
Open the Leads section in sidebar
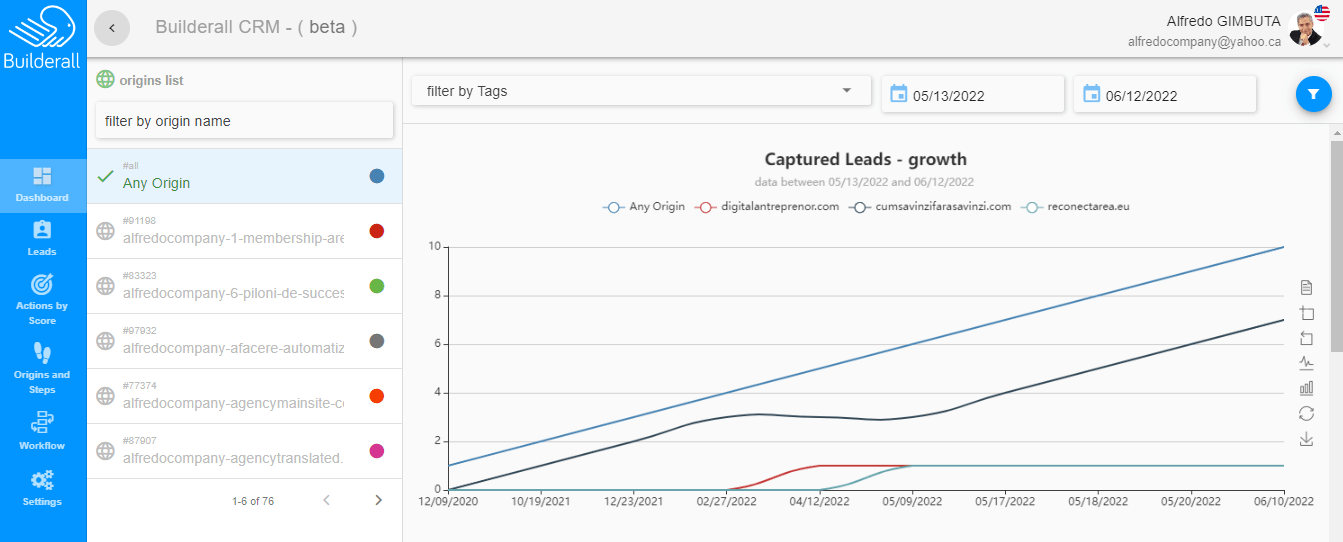(x=42, y=238)
